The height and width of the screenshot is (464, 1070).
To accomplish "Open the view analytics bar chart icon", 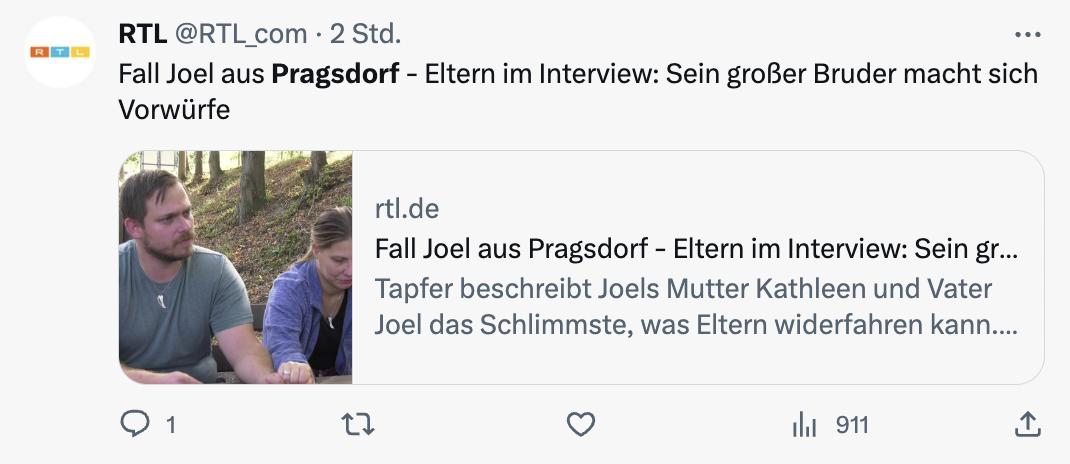I will point(804,425).
